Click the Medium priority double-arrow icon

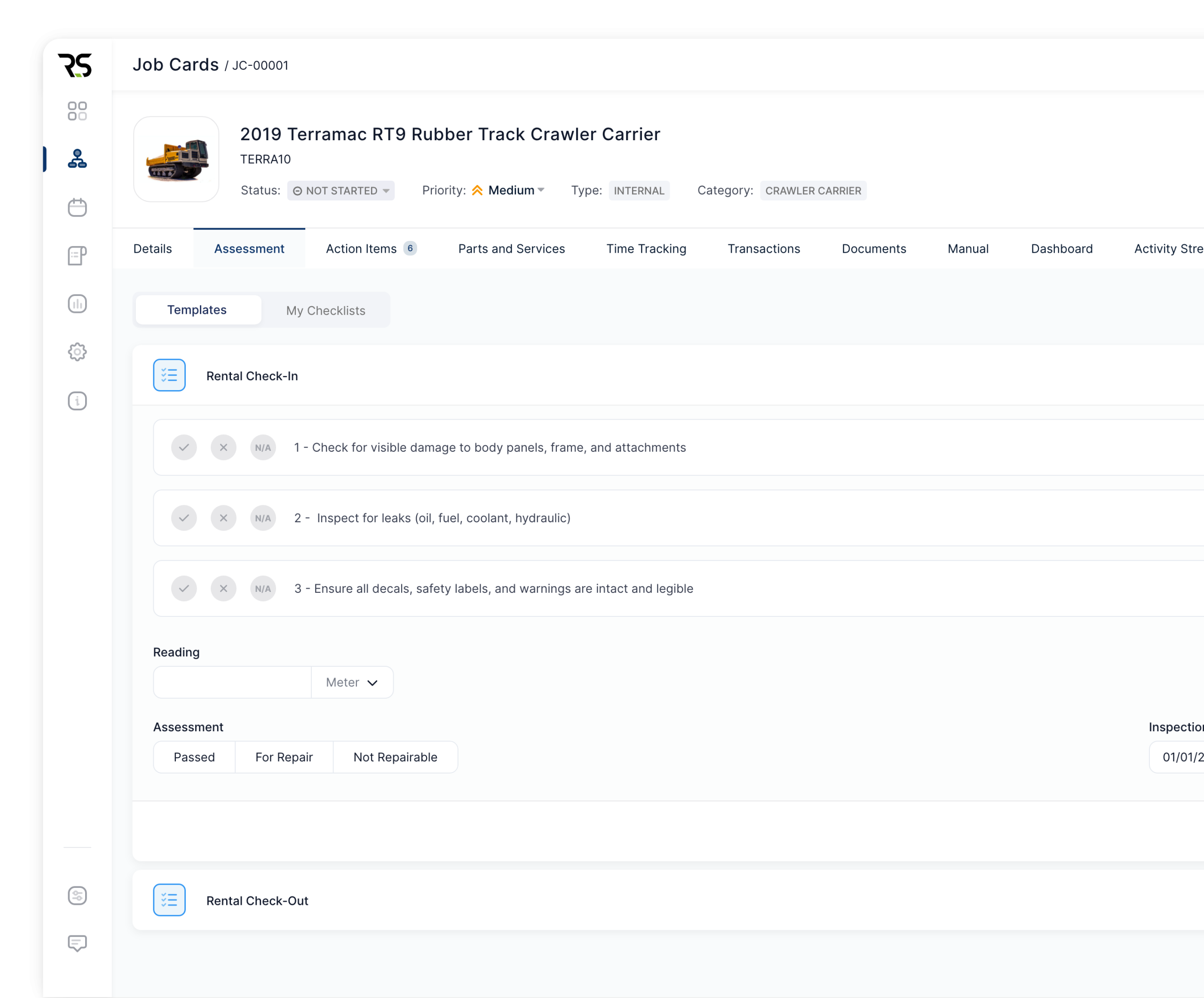[x=477, y=191]
